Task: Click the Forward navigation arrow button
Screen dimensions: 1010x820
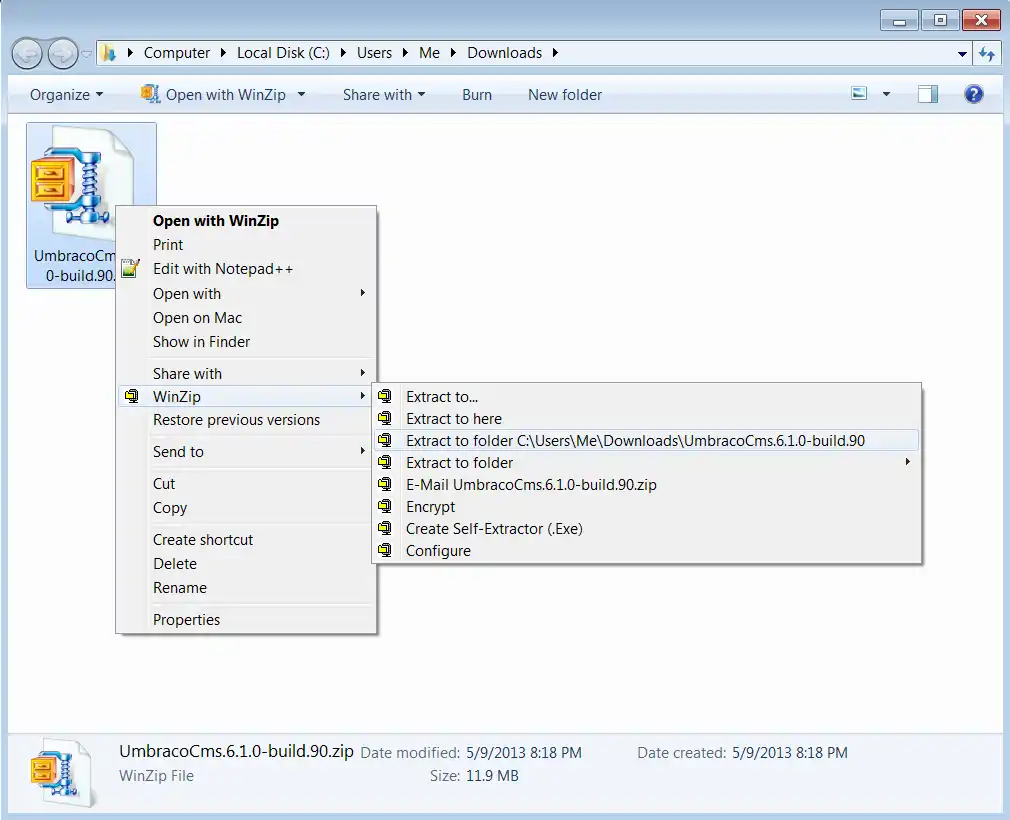Action: (63, 53)
